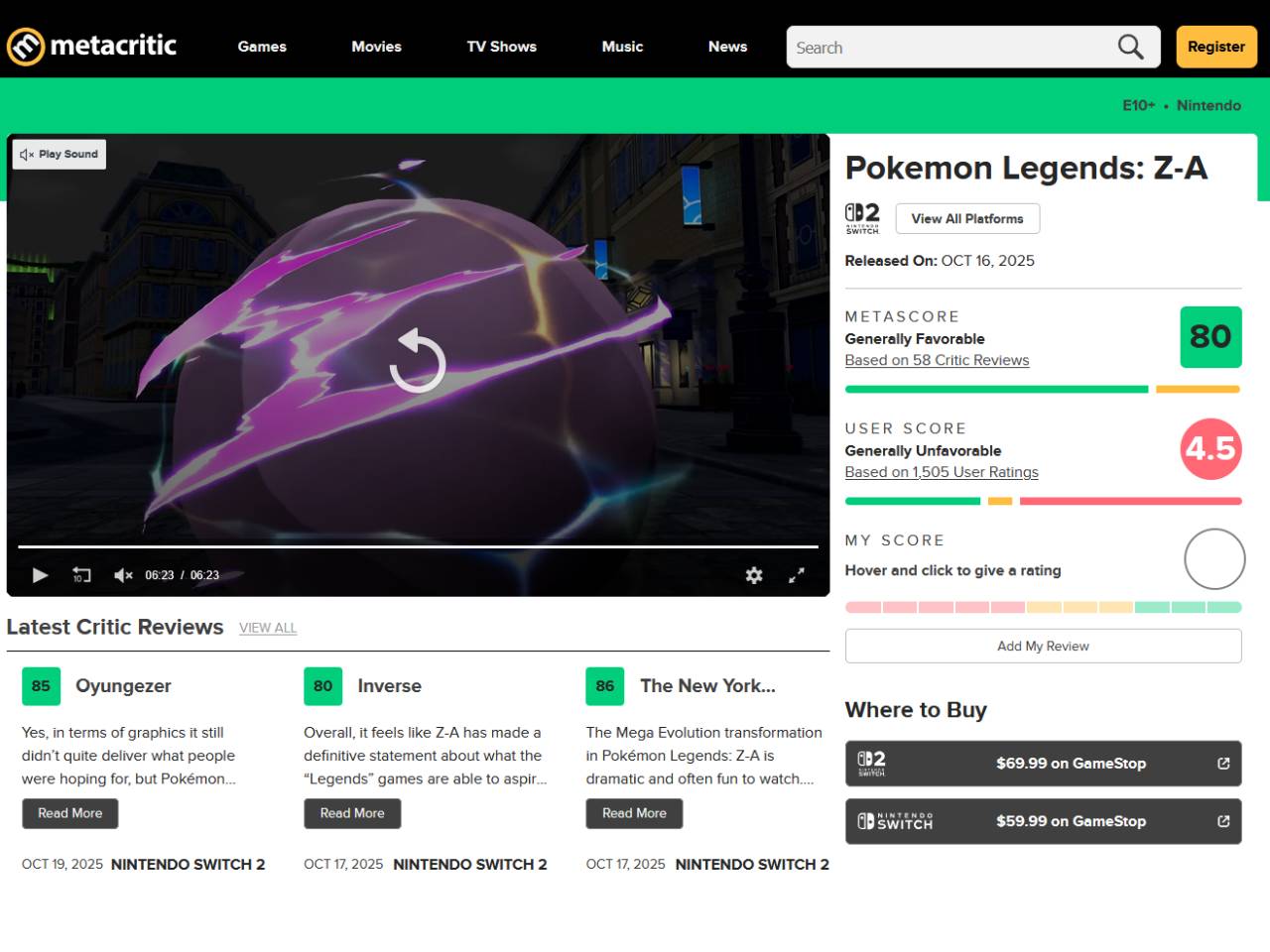Unmute the video with speaker icon
The image size is (1270, 952).
pyautogui.click(x=123, y=575)
